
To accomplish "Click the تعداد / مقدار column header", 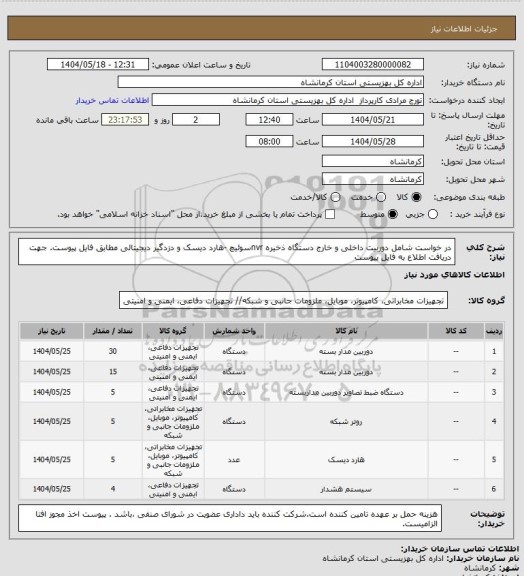I will (x=112, y=331).
